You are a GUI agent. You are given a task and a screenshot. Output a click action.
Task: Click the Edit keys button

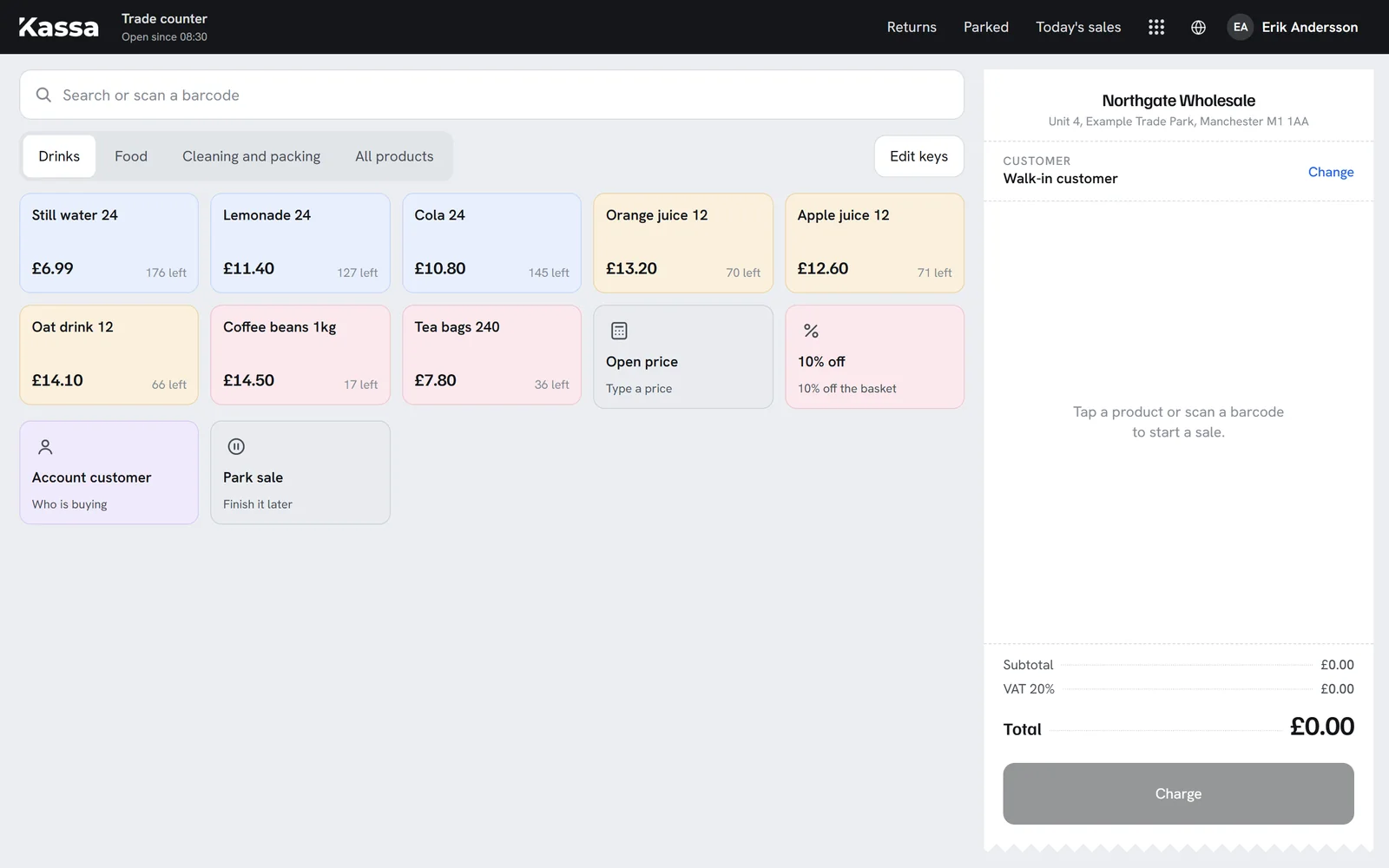[918, 156]
